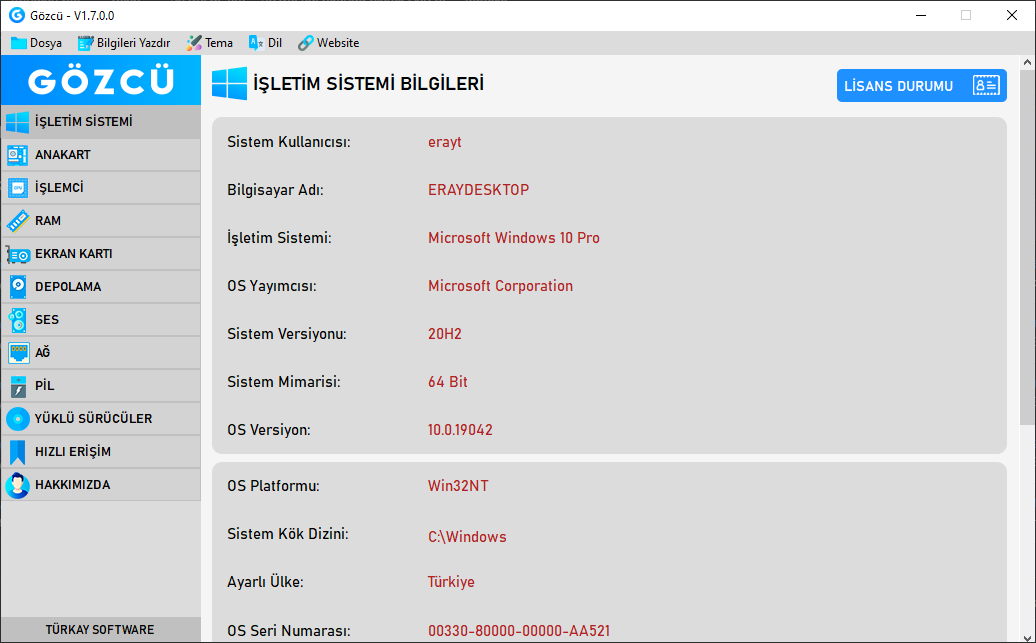Click the person avatar icon beside HAKKIMIZDA
The image size is (1036, 643).
click(x=18, y=485)
